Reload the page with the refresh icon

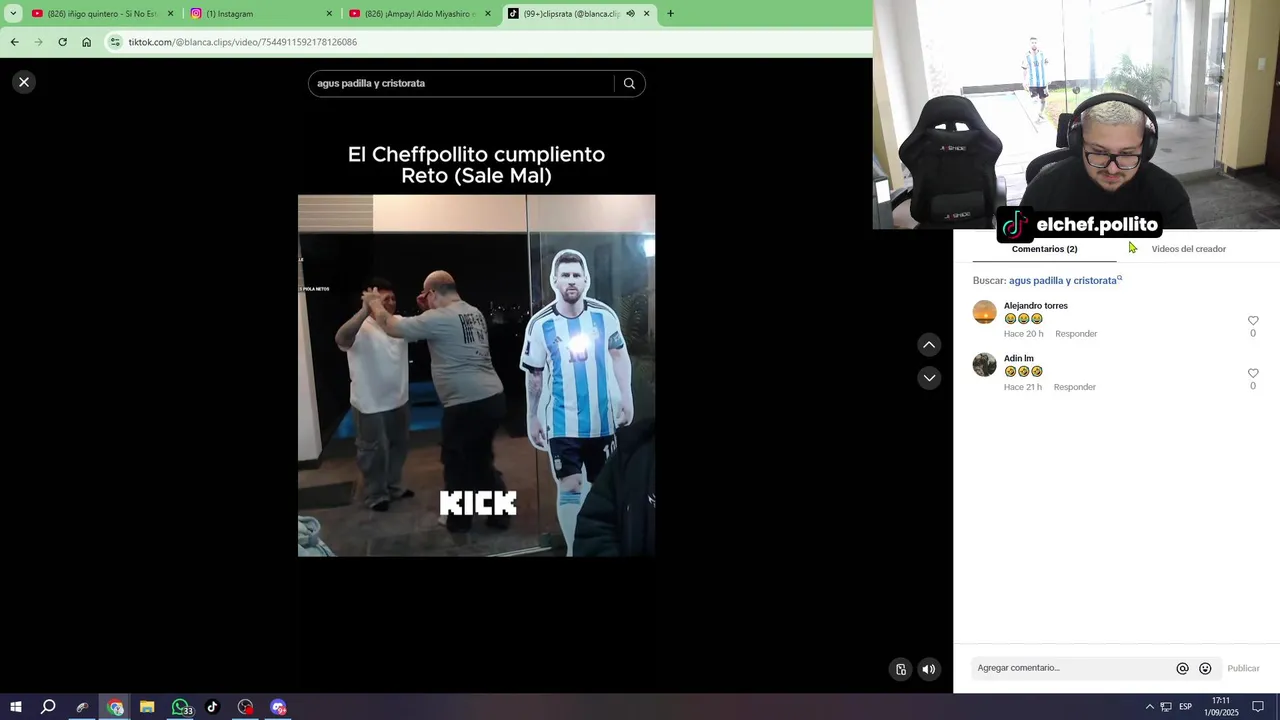click(62, 42)
